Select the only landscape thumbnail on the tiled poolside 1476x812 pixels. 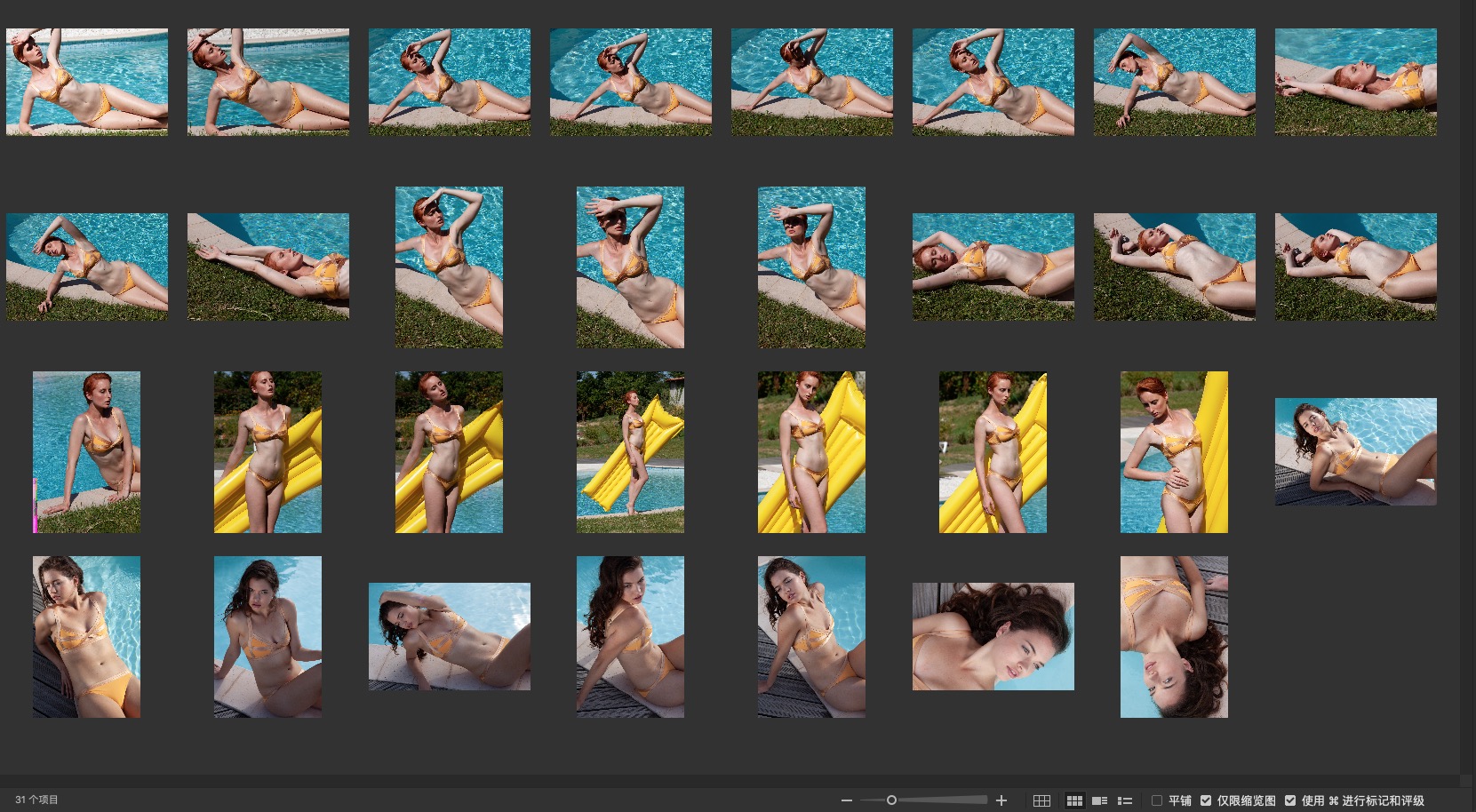point(449,637)
